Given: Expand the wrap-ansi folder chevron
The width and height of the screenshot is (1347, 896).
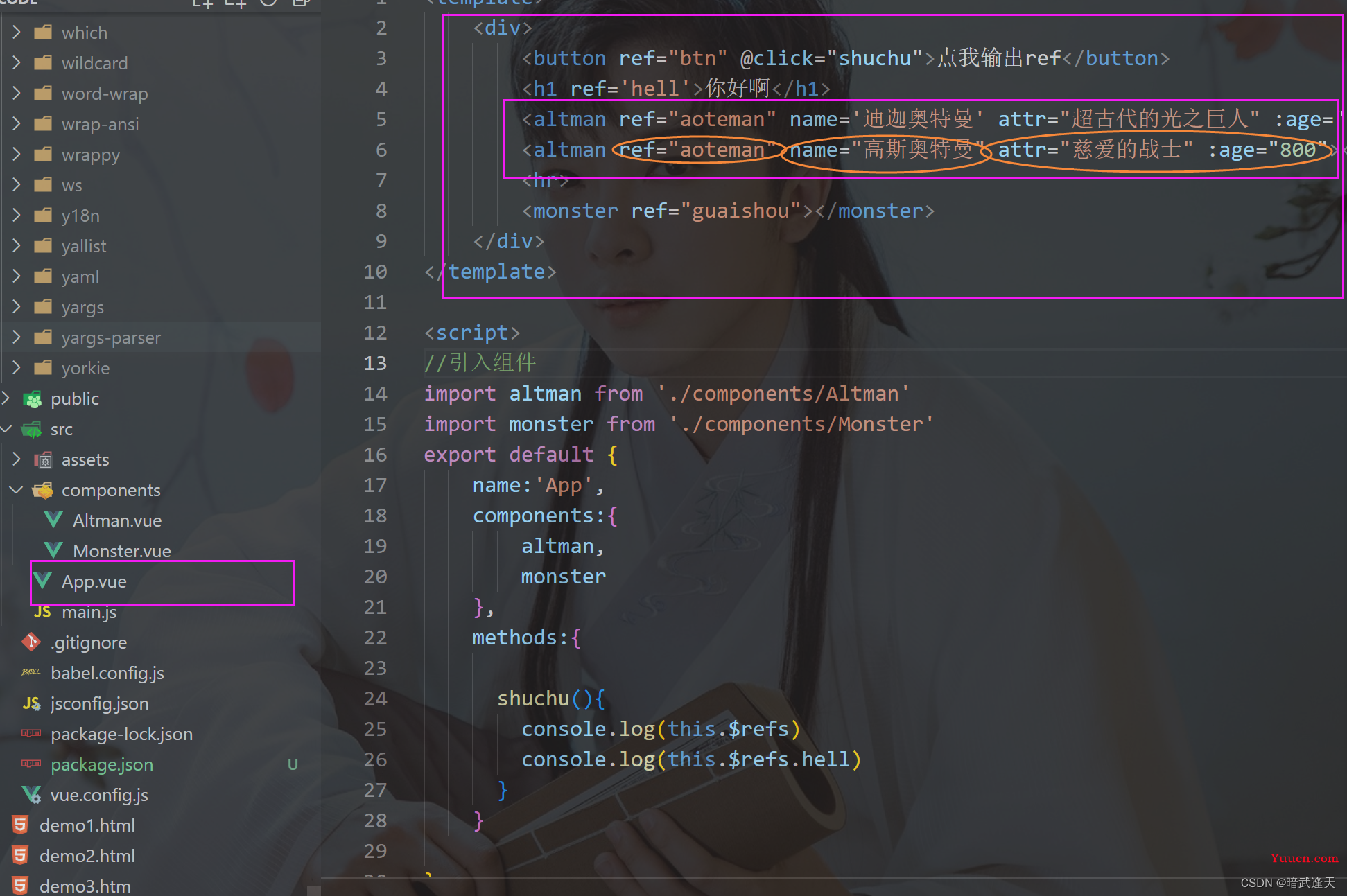Looking at the screenshot, I should [17, 124].
